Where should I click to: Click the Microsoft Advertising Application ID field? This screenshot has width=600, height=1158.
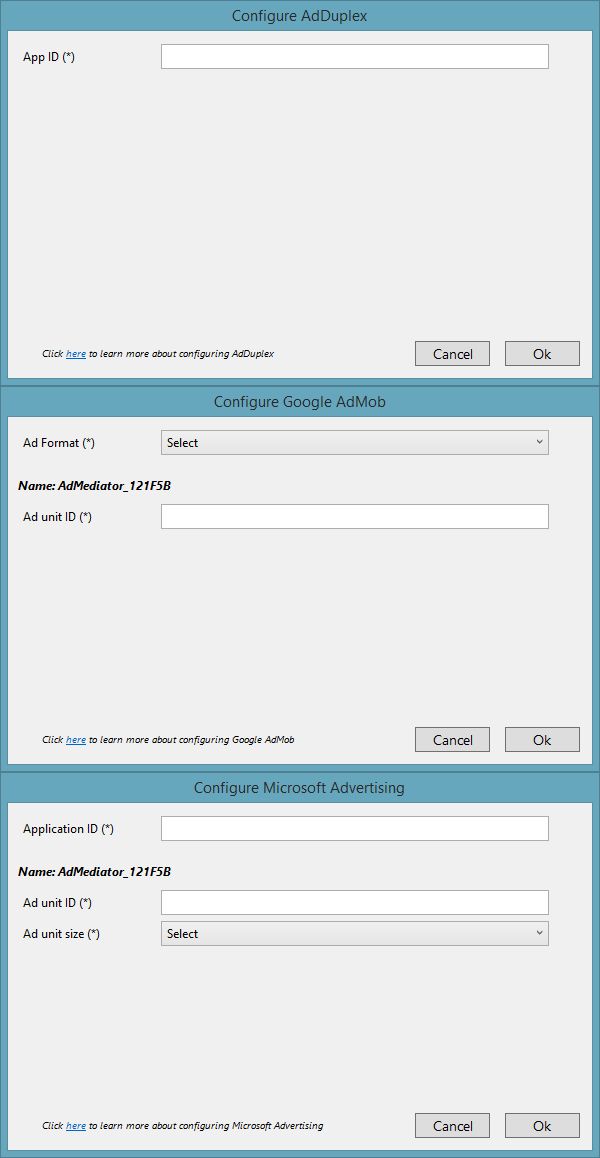click(355, 829)
